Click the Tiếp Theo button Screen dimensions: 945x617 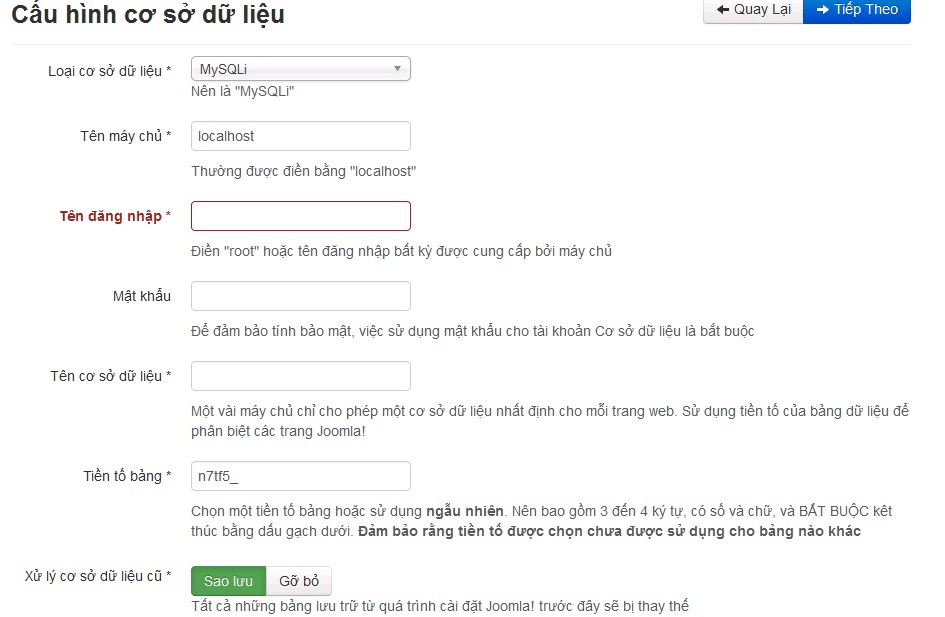[856, 11]
